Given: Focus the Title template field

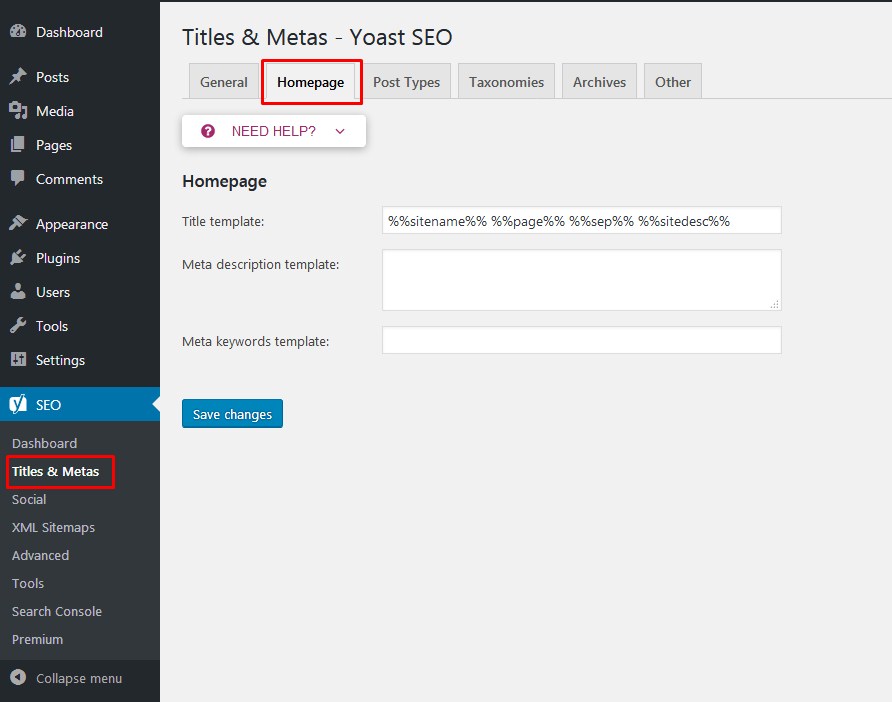Looking at the screenshot, I should pos(581,220).
